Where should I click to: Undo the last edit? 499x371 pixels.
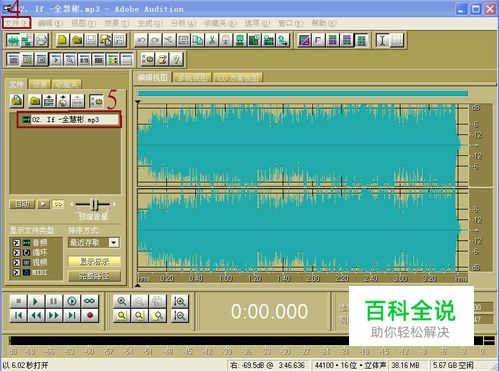(x=141, y=40)
